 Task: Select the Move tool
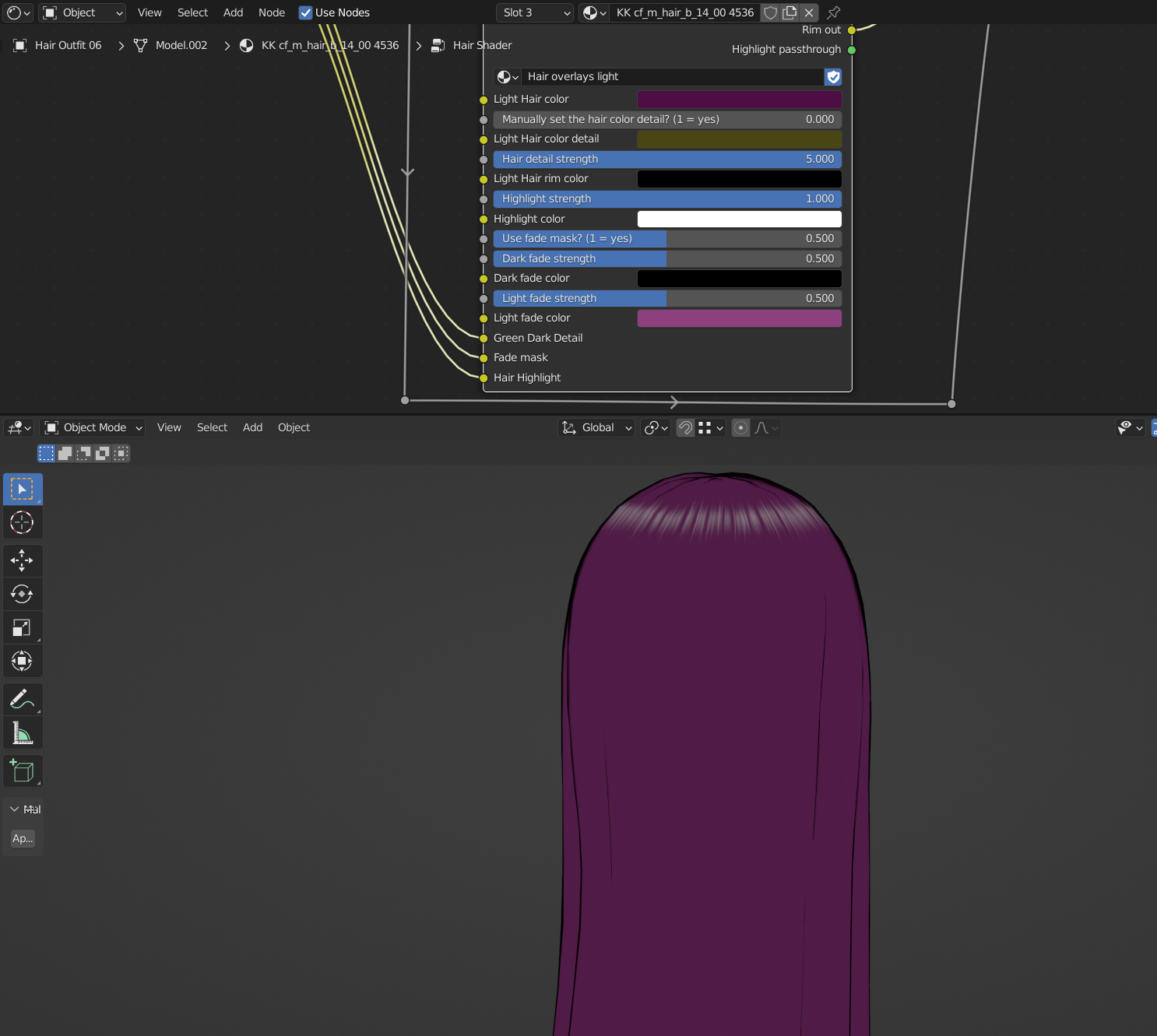click(23, 560)
